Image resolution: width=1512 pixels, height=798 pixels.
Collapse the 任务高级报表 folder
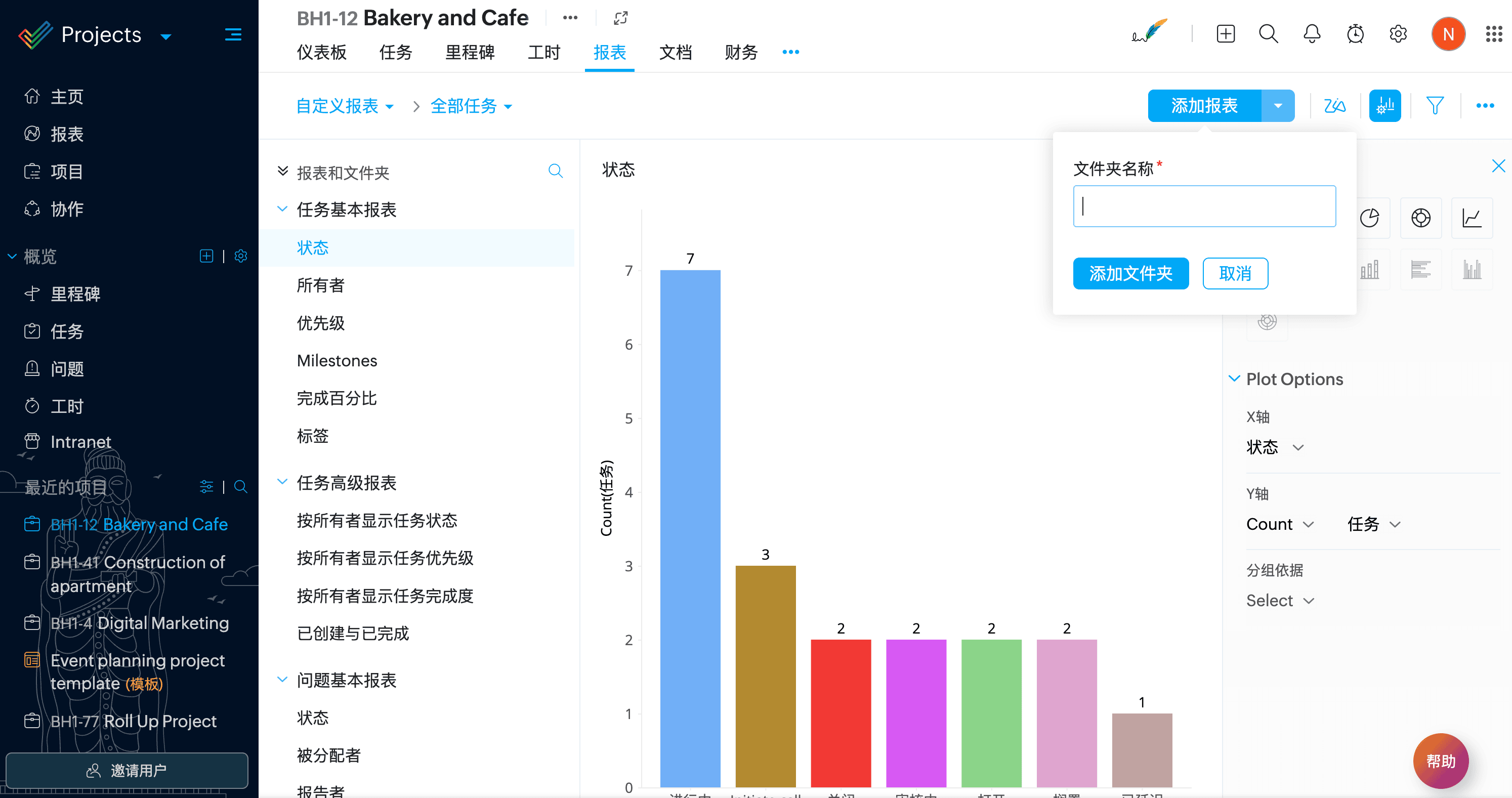click(x=282, y=482)
